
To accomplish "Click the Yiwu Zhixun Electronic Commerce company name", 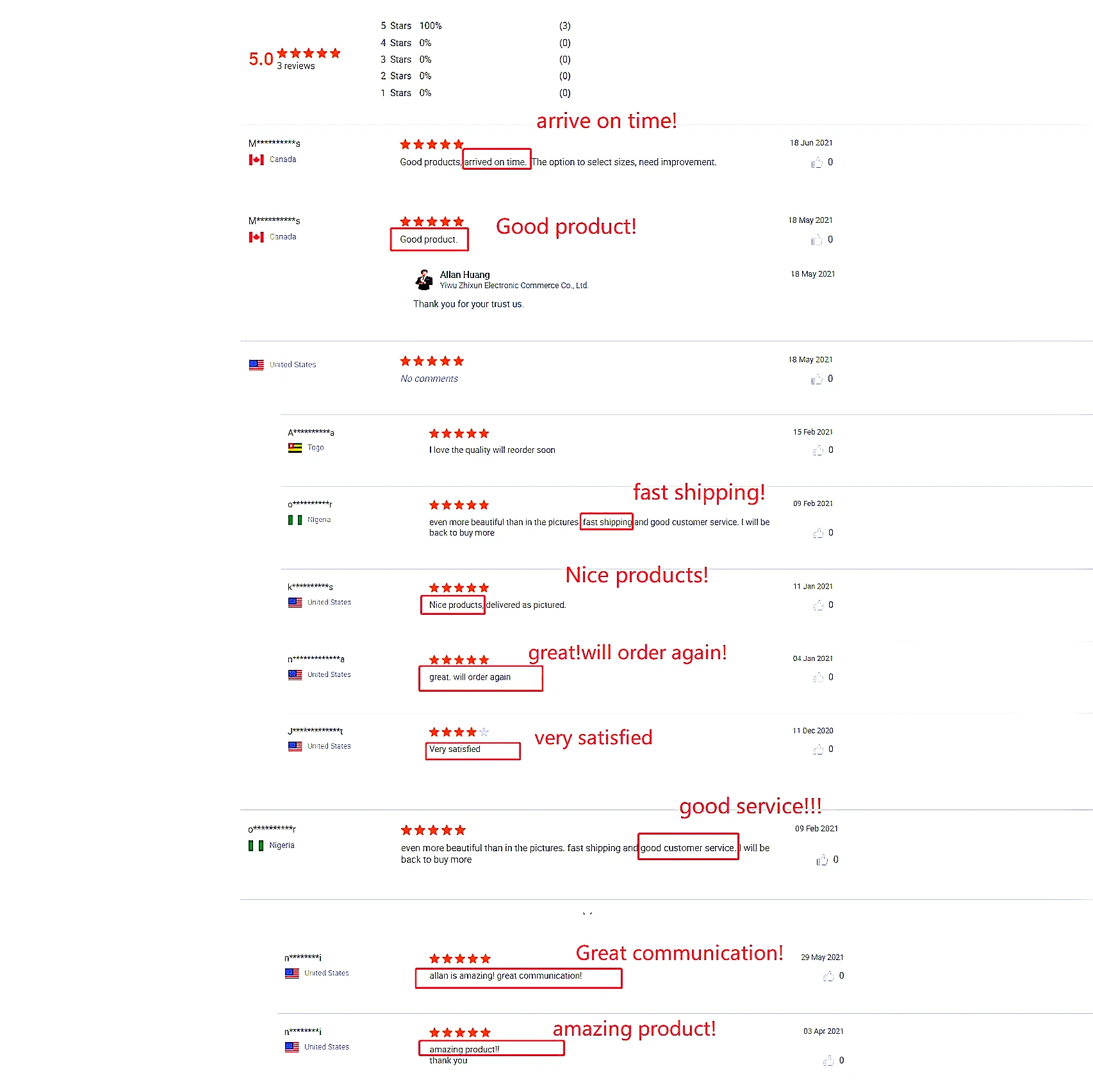I will (x=514, y=286).
